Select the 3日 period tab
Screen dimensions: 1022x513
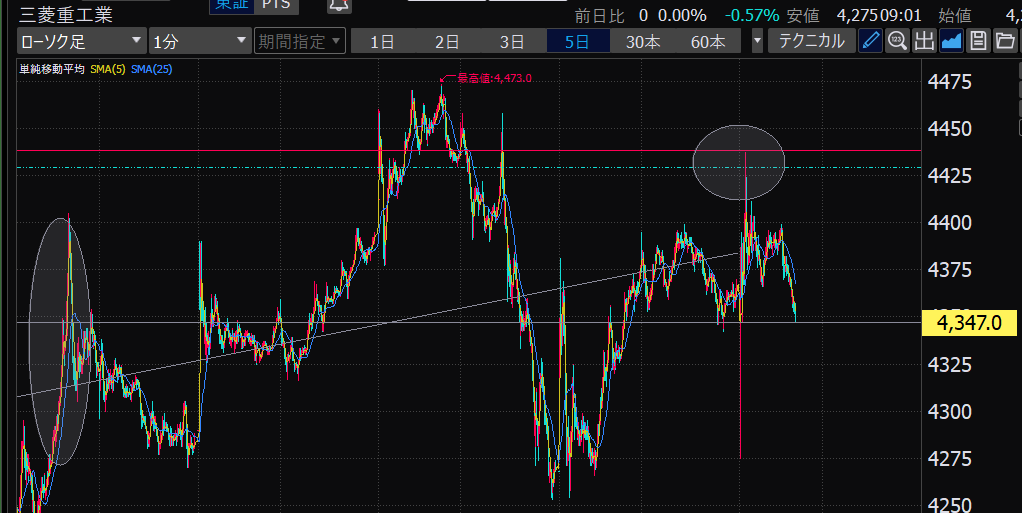pyautogui.click(x=511, y=41)
